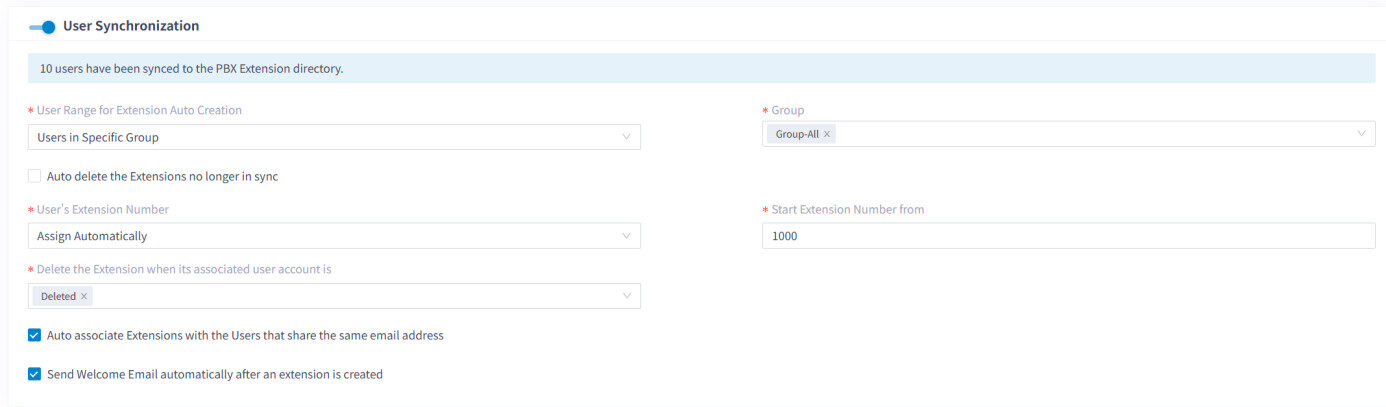Click the 10 users synced notice text
Image resolution: width=1386 pixels, height=407 pixels.
(x=191, y=69)
